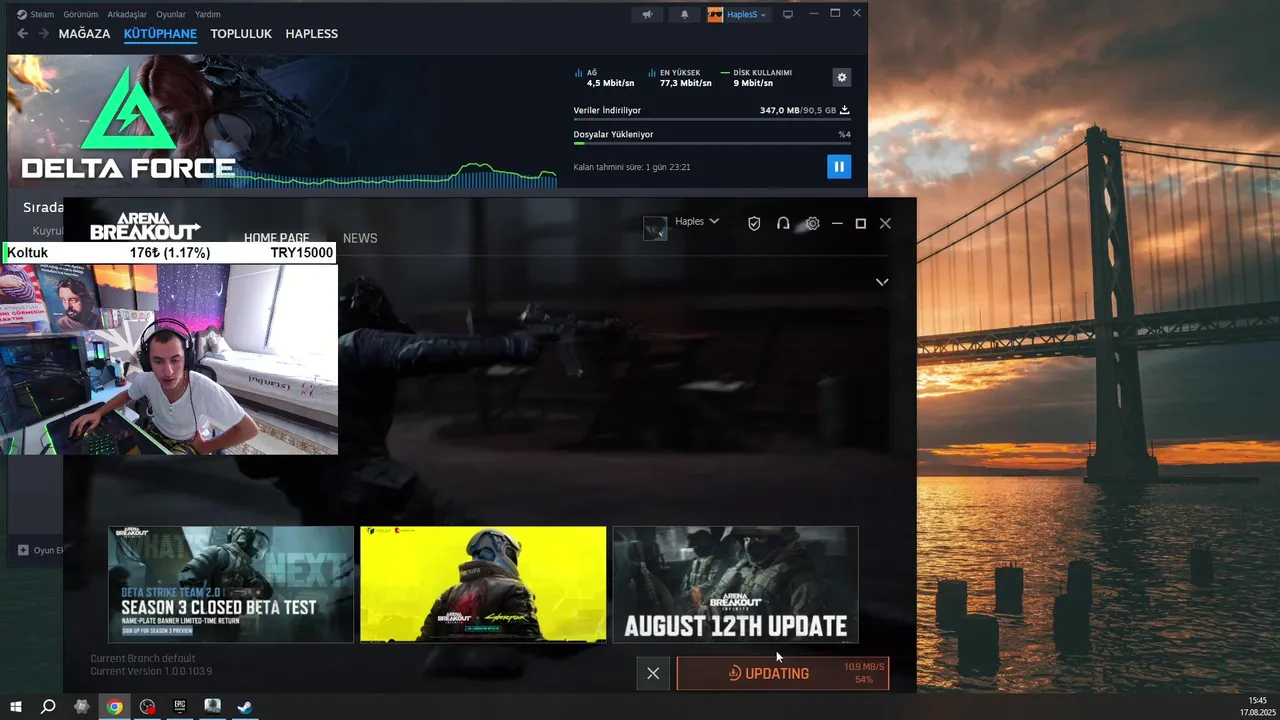Image resolution: width=1280 pixels, height=720 pixels.
Task: Open the HAPLESS profile tab in Steam
Action: click(x=312, y=34)
